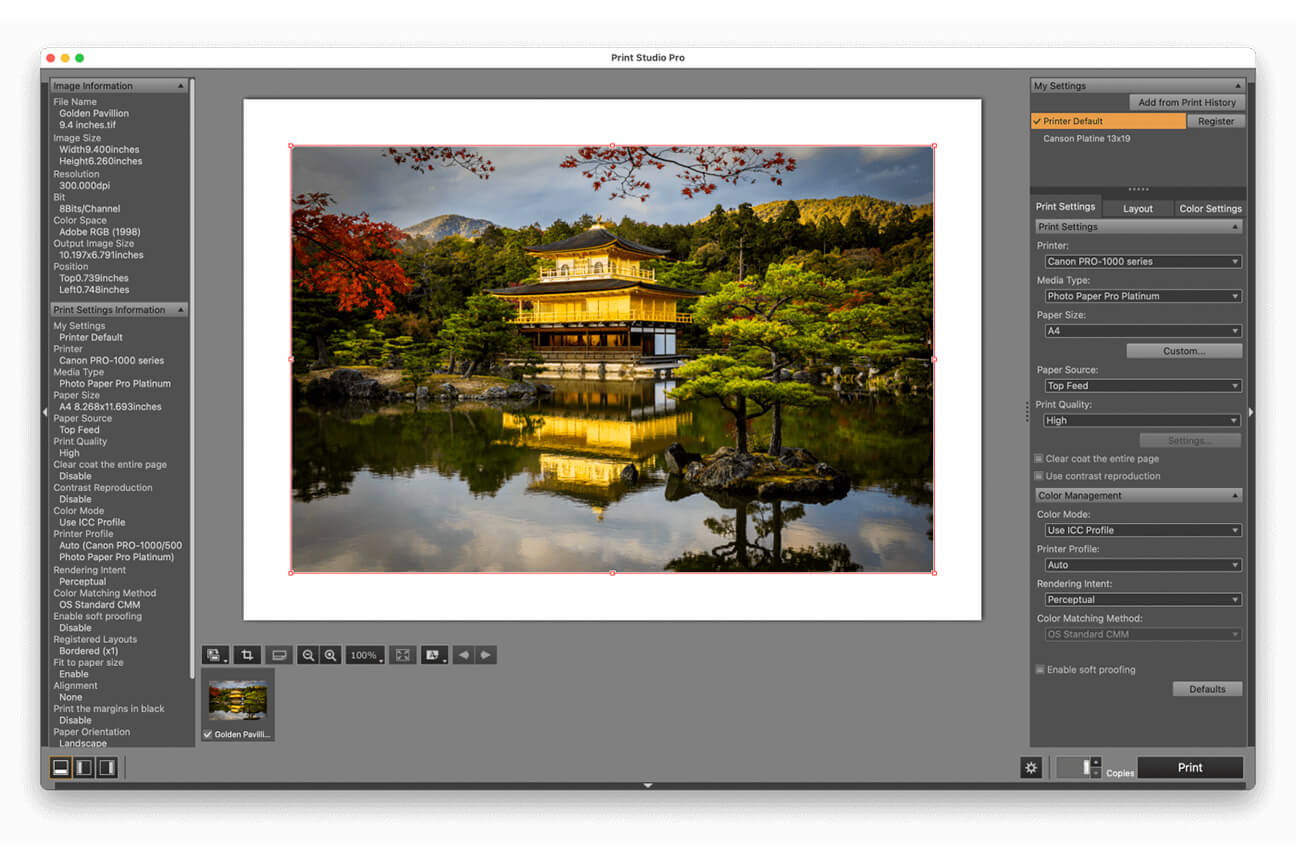The height and width of the screenshot is (864, 1296).
Task: Check Use contrast reproduction option
Action: [x=1039, y=476]
